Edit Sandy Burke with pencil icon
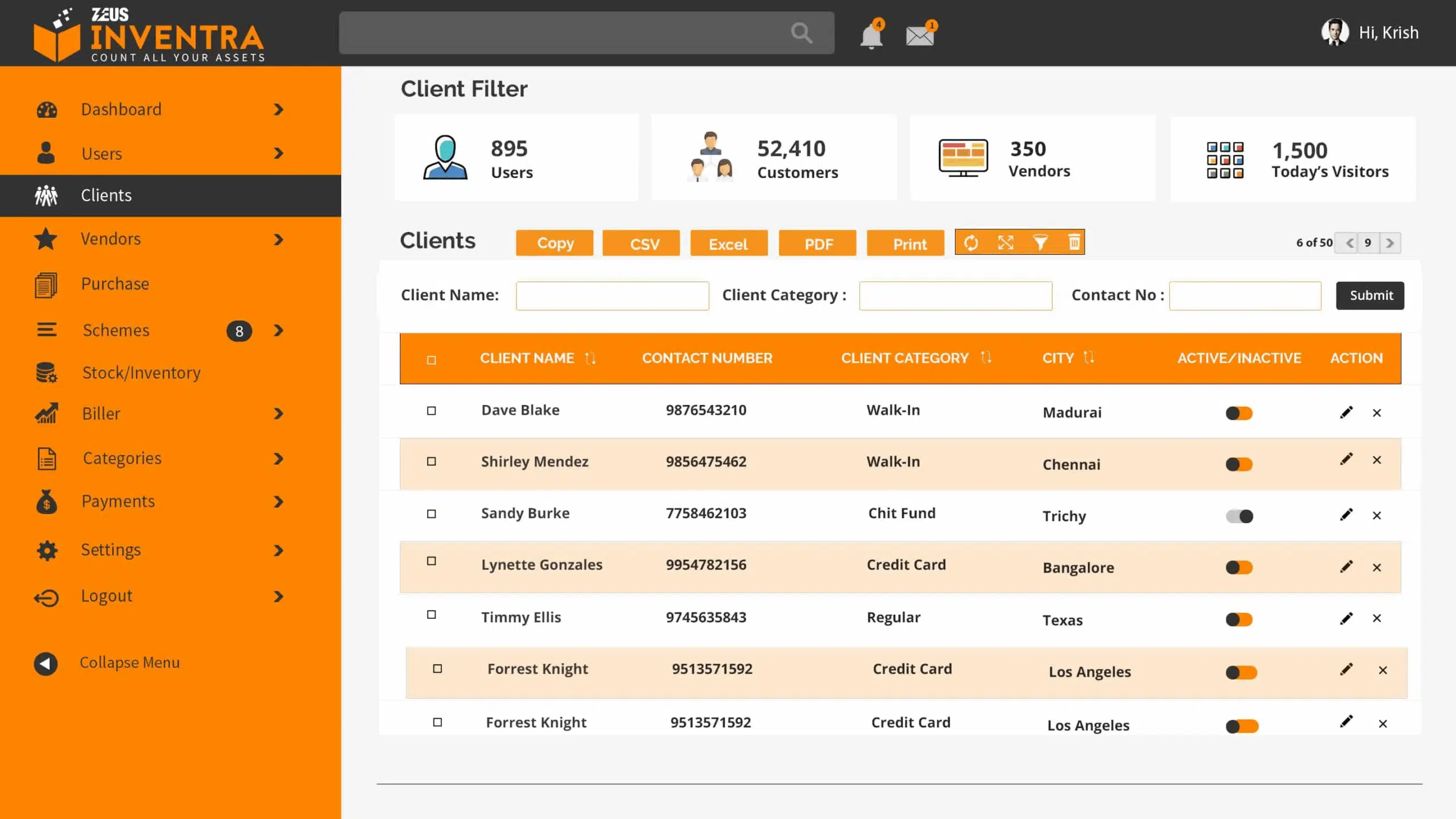Viewport: 1456px width, 819px height. [1346, 515]
